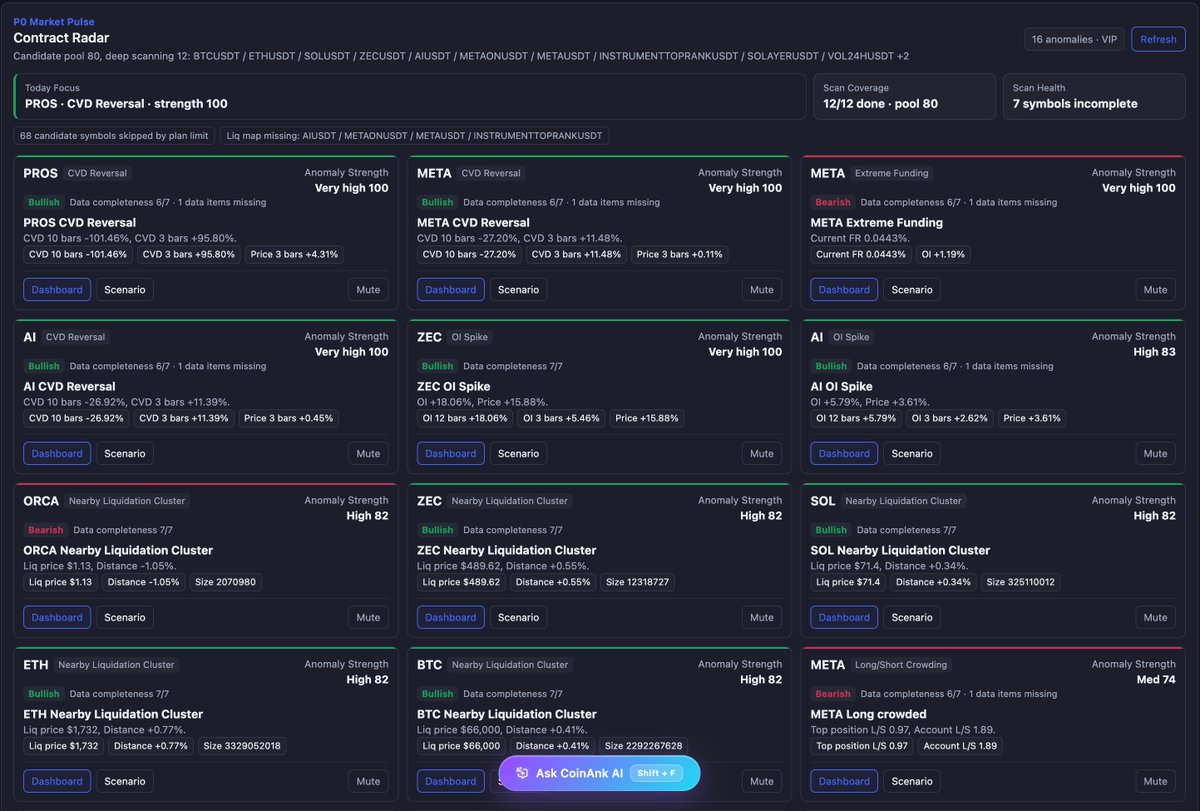This screenshot has height=811, width=1200.
Task: Click the Size 12318727 chip
Action: click(x=637, y=582)
